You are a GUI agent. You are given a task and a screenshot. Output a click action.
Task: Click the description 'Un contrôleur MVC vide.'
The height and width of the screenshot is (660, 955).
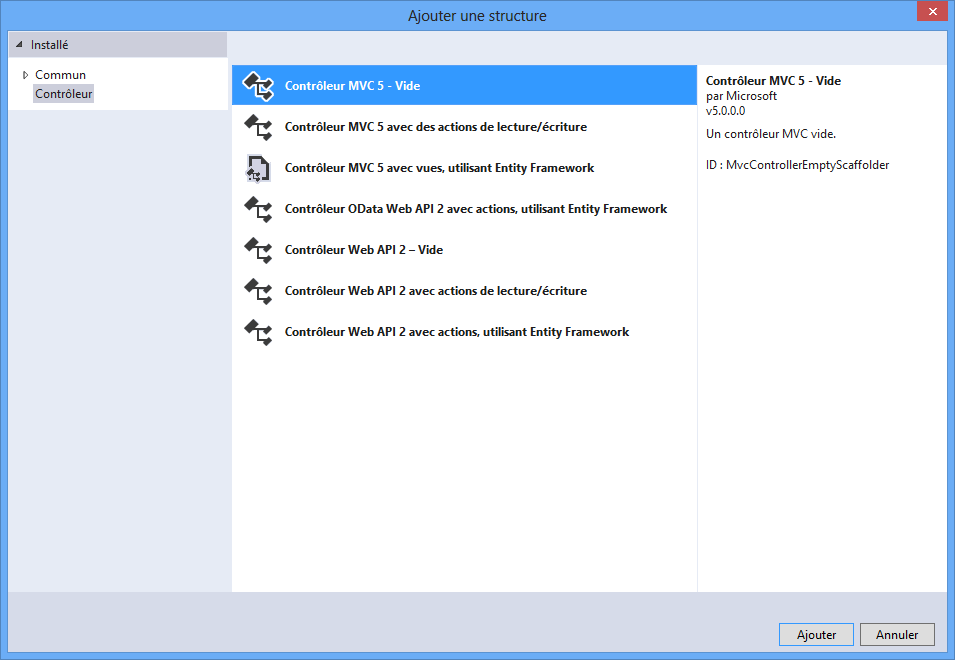point(770,134)
